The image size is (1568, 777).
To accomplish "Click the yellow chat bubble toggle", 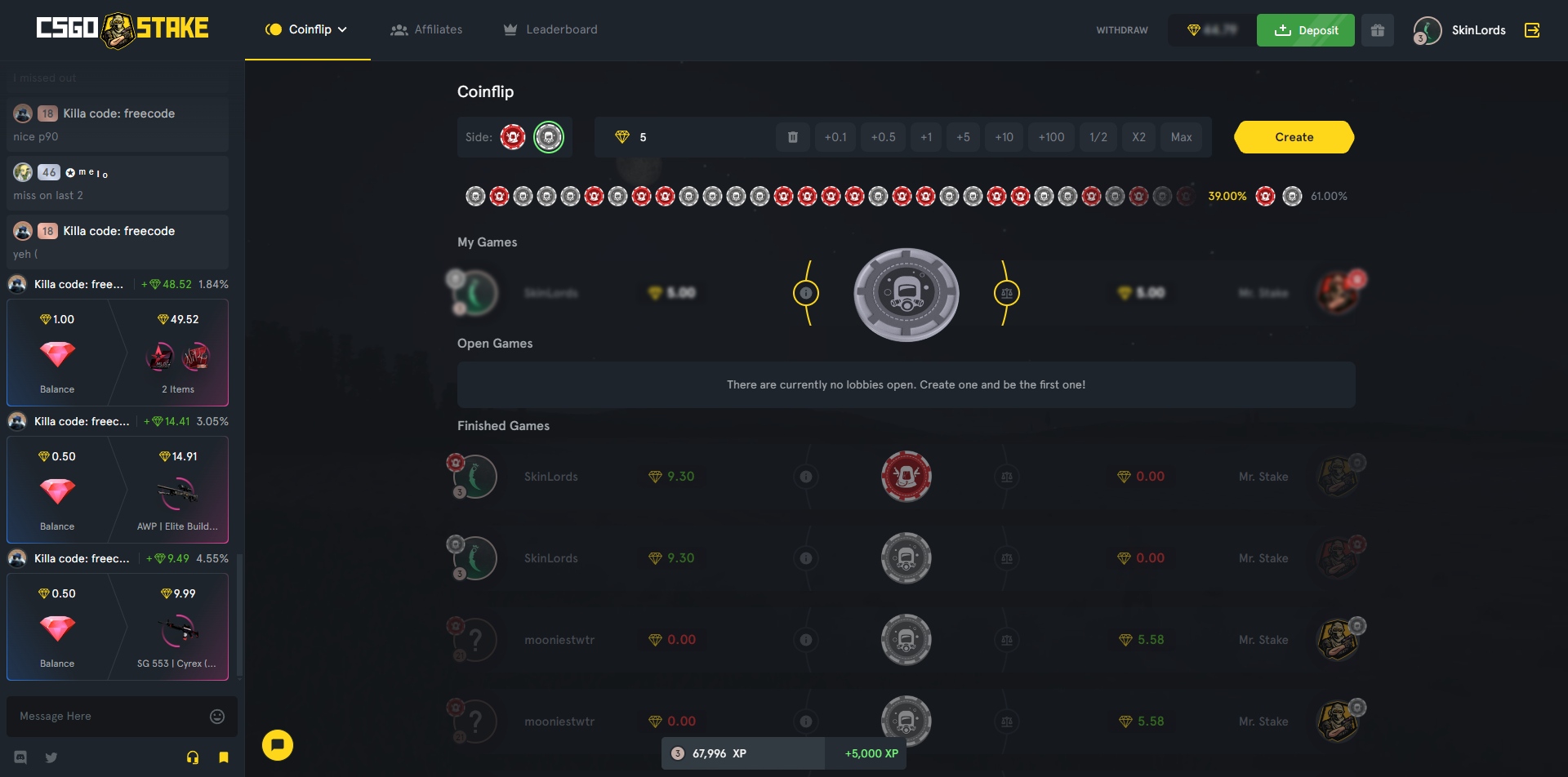I will click(278, 744).
